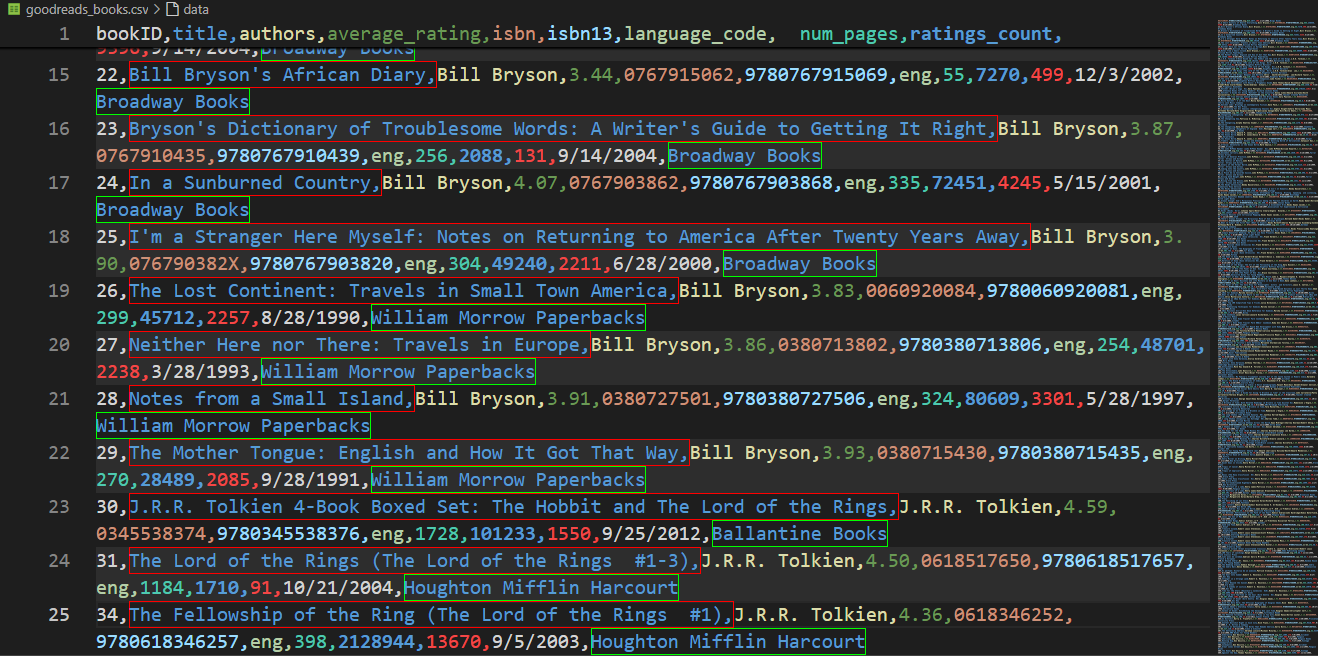Click the ISBN13 value 9780618346257
Screen dimensions: 1318x656
point(168,642)
